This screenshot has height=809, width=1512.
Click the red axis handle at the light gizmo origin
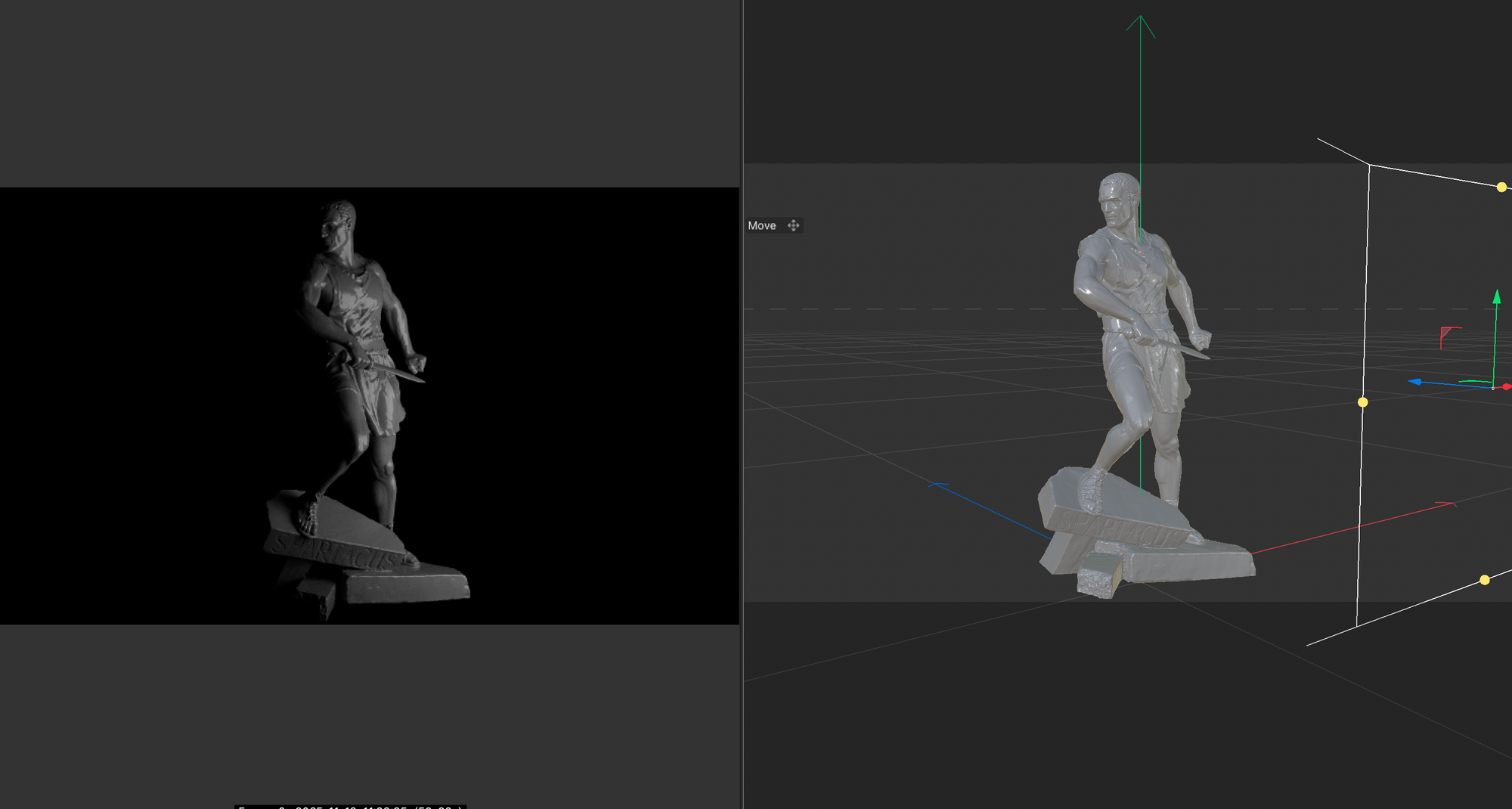(x=1505, y=386)
